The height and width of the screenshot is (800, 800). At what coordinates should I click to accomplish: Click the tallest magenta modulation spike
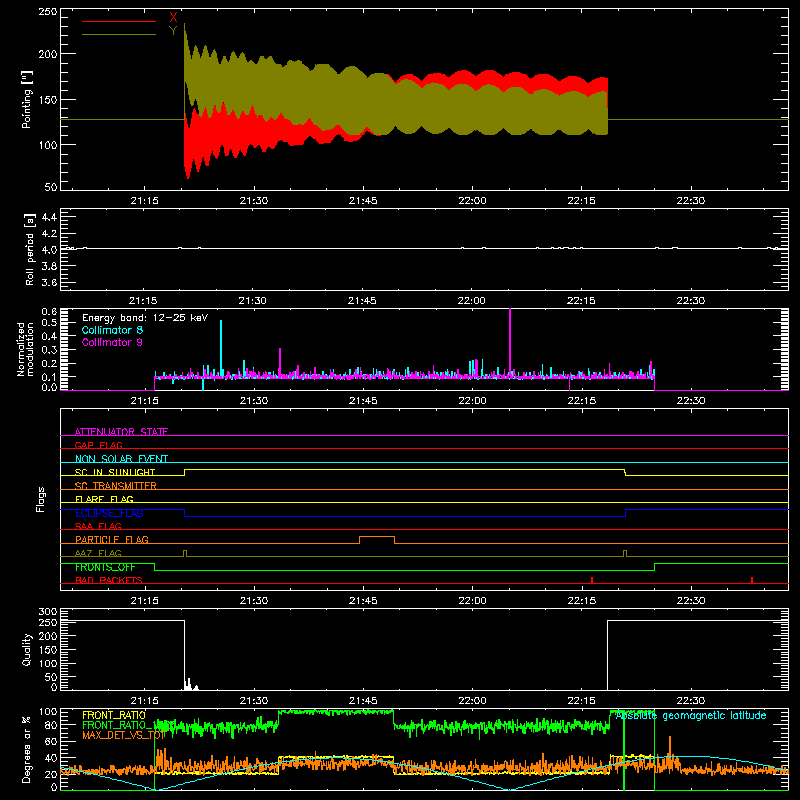510,342
